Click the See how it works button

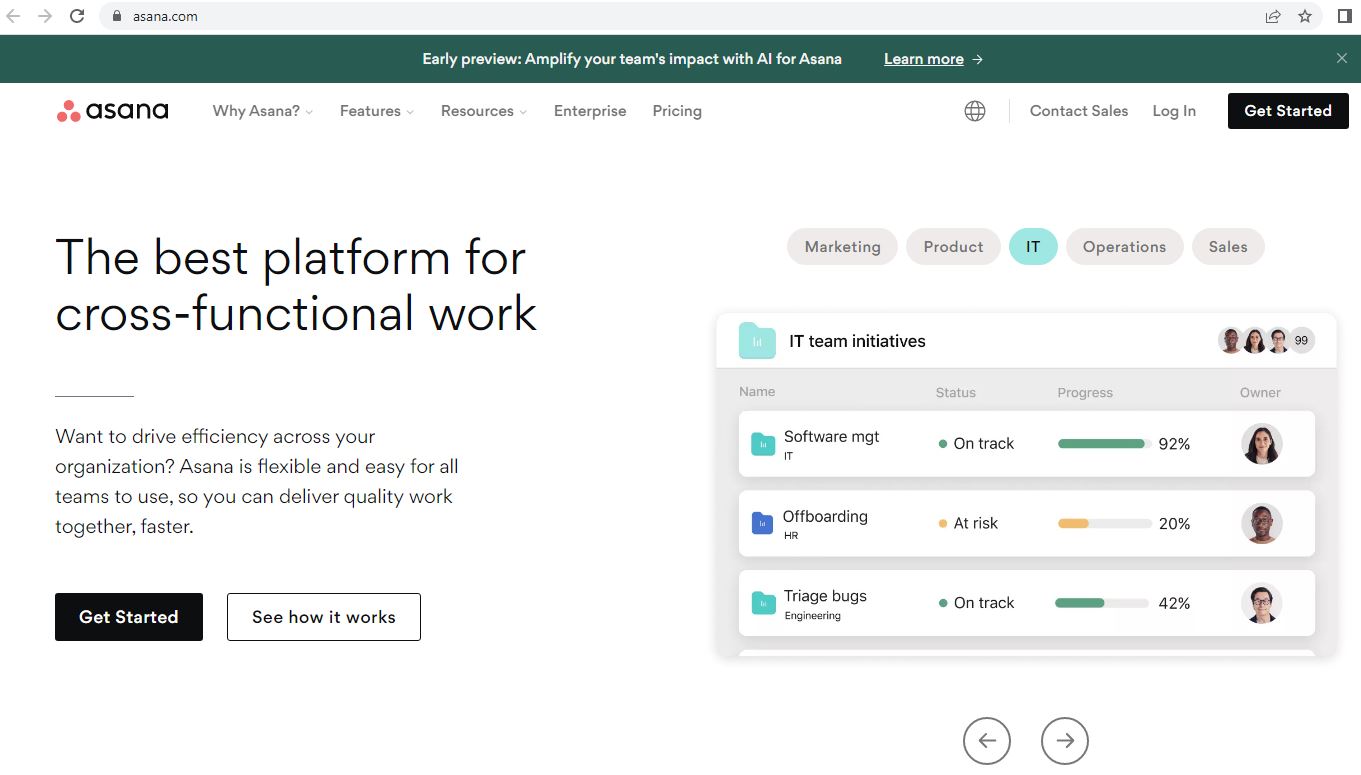[323, 617]
